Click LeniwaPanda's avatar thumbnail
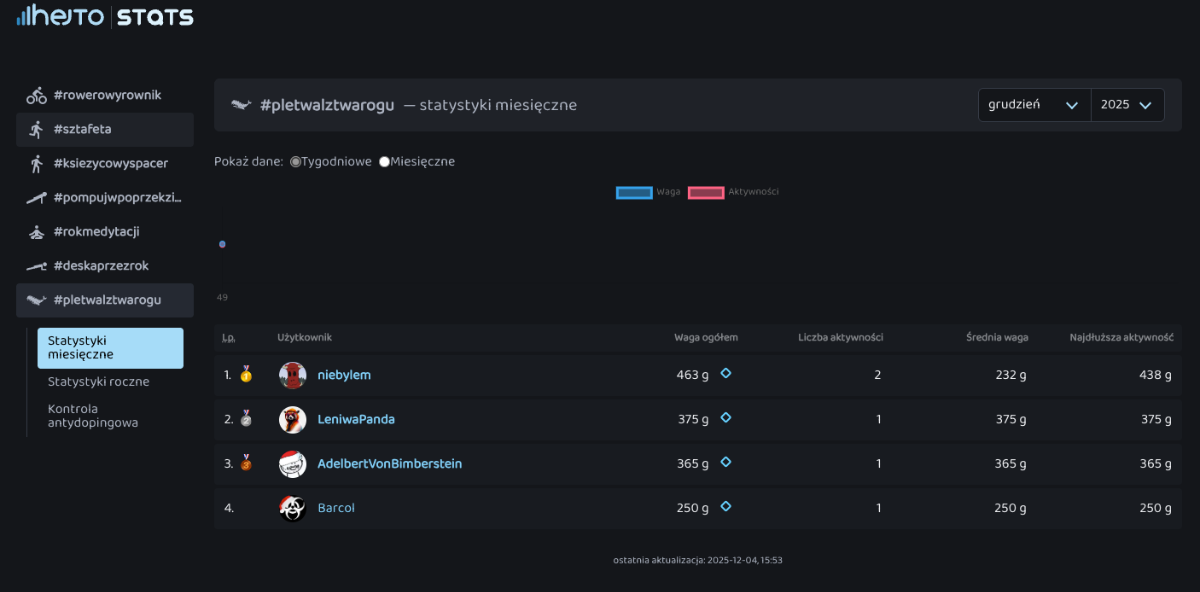 click(292, 419)
